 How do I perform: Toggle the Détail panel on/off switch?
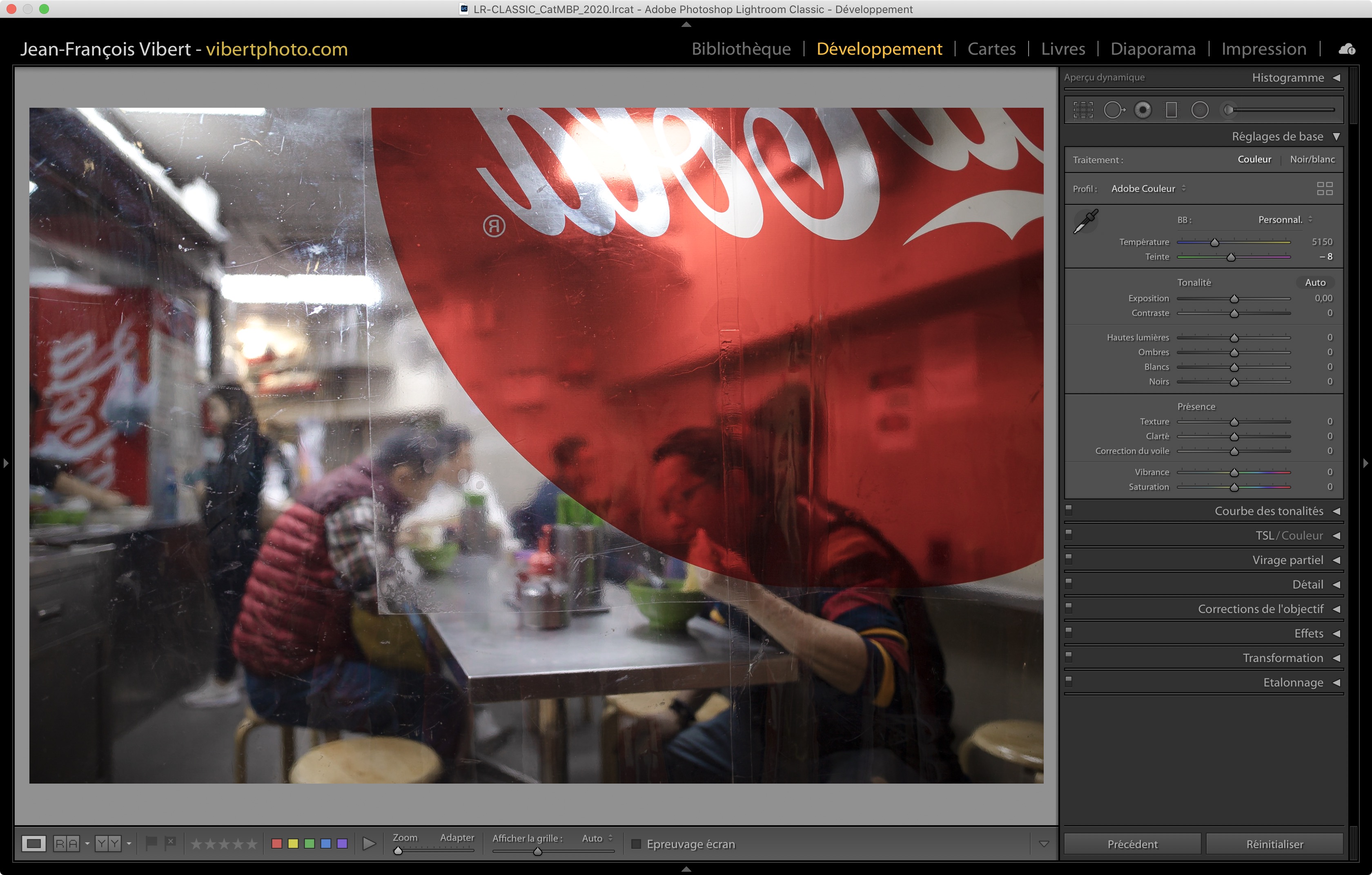coord(1069,583)
